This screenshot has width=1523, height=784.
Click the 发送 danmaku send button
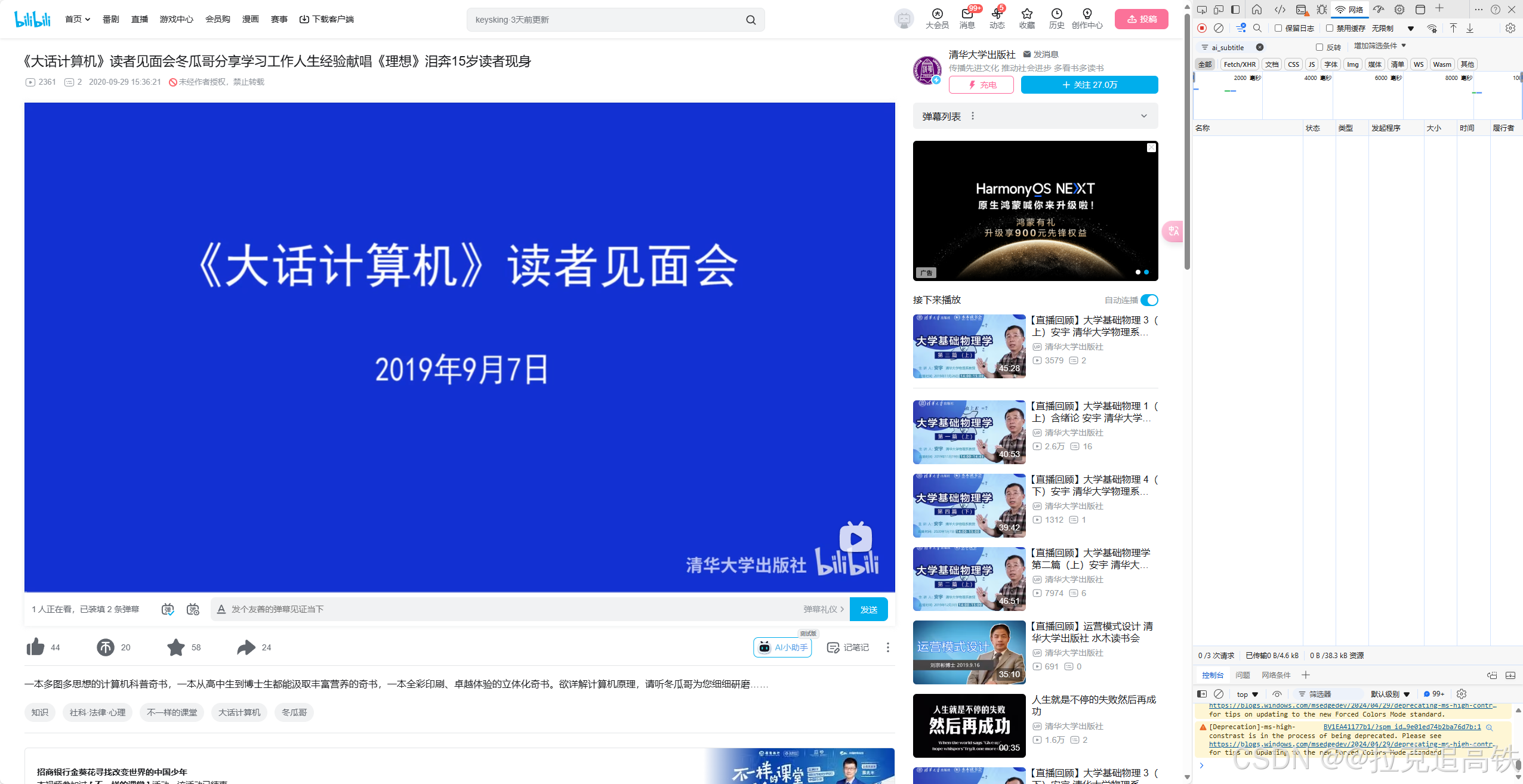tap(868, 609)
